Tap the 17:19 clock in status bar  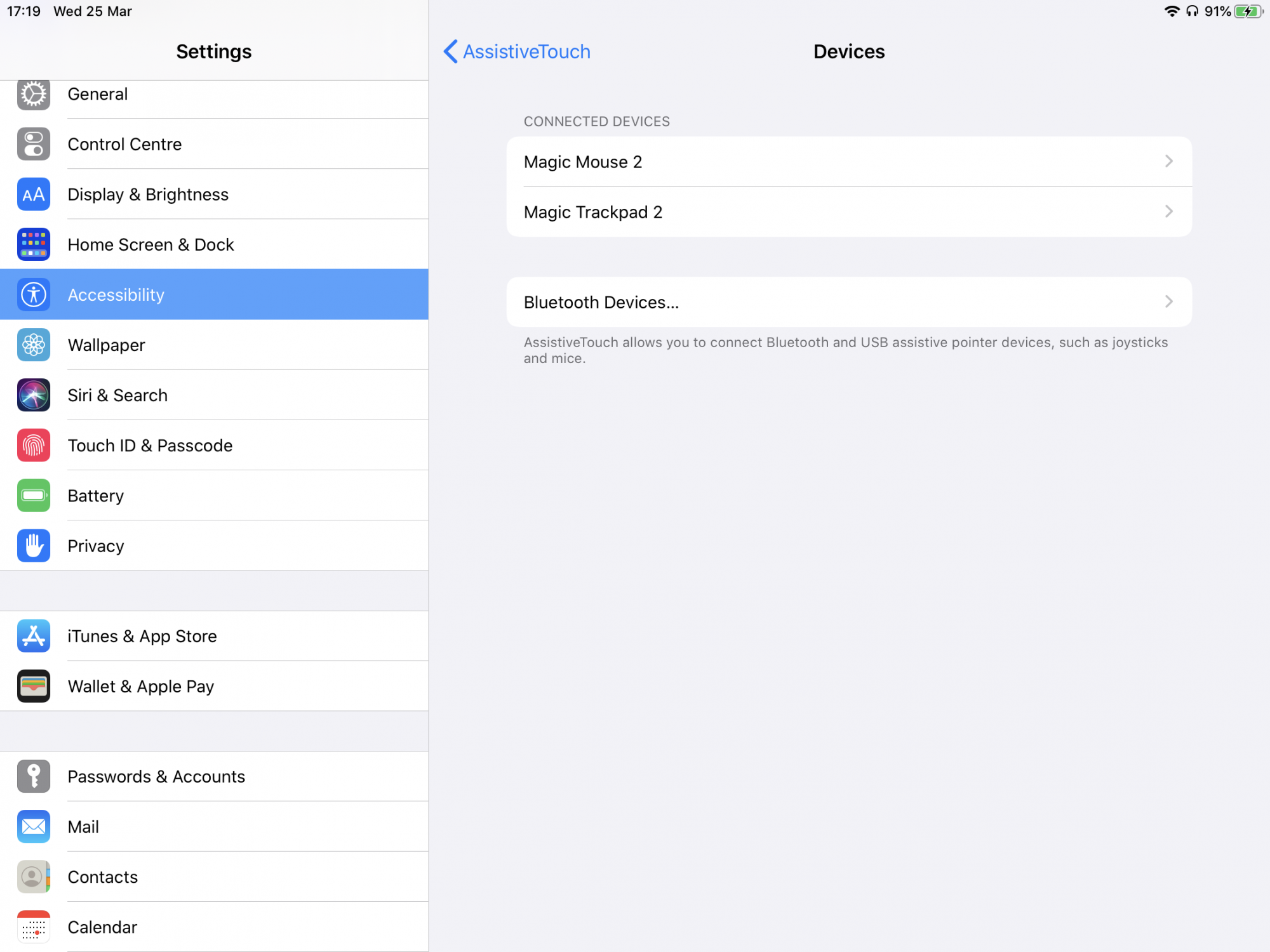[23, 11]
